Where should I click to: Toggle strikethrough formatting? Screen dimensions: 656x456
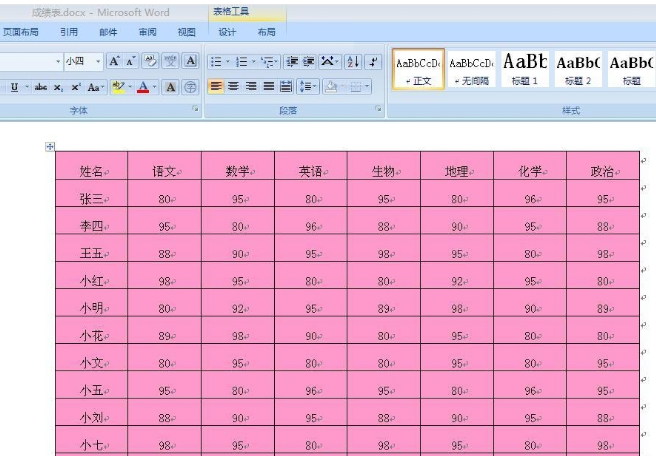pos(41,87)
